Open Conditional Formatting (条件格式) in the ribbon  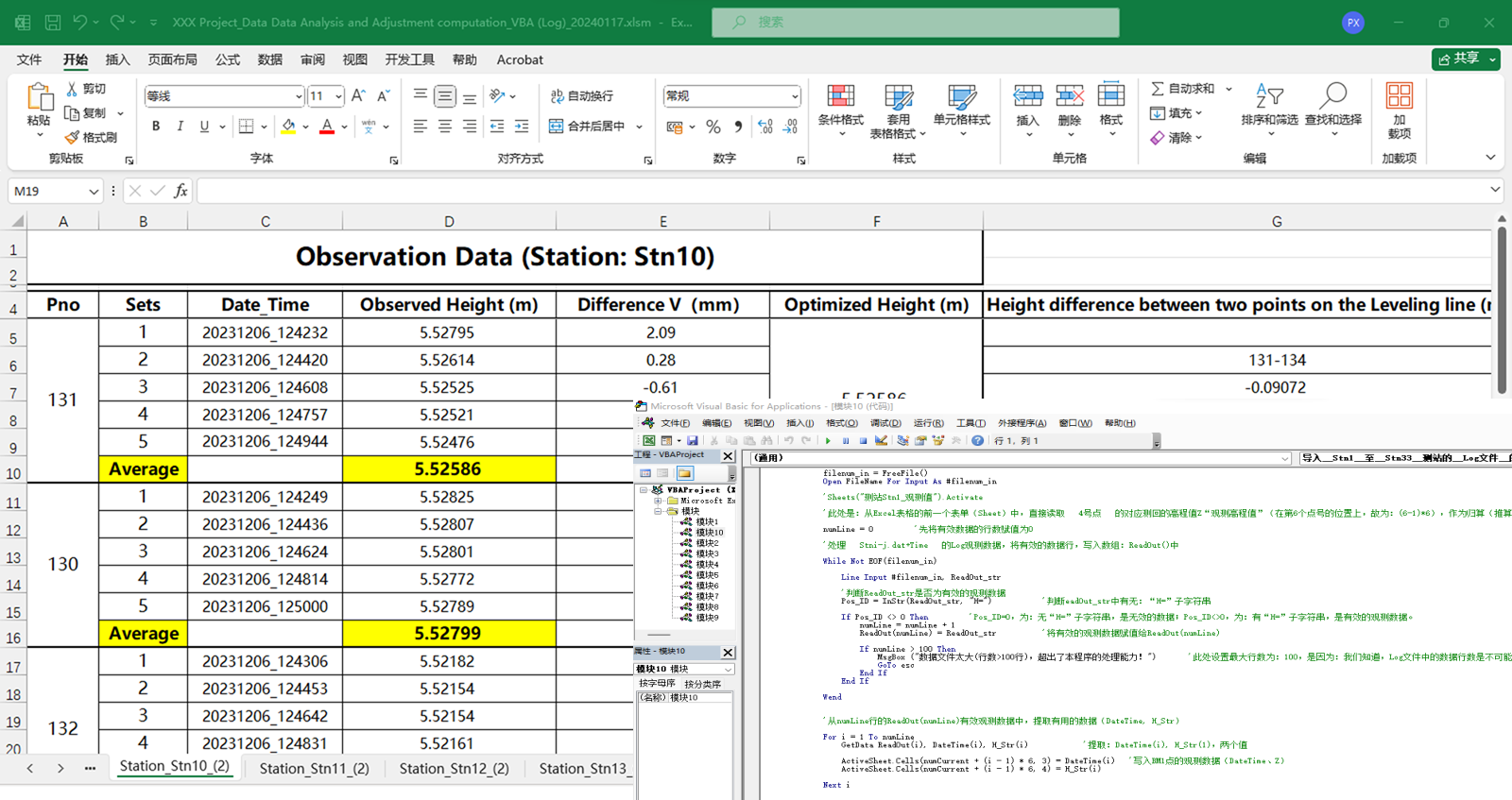(840, 106)
